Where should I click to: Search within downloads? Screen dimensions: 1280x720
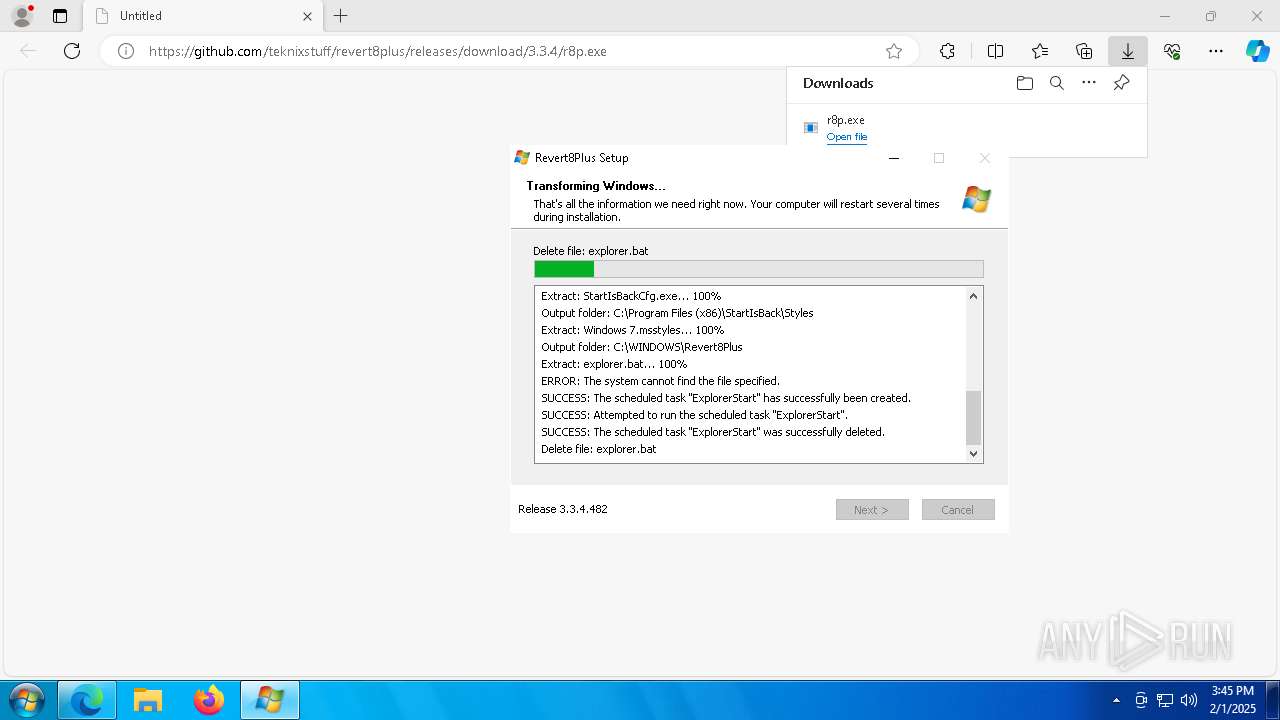click(x=1057, y=83)
